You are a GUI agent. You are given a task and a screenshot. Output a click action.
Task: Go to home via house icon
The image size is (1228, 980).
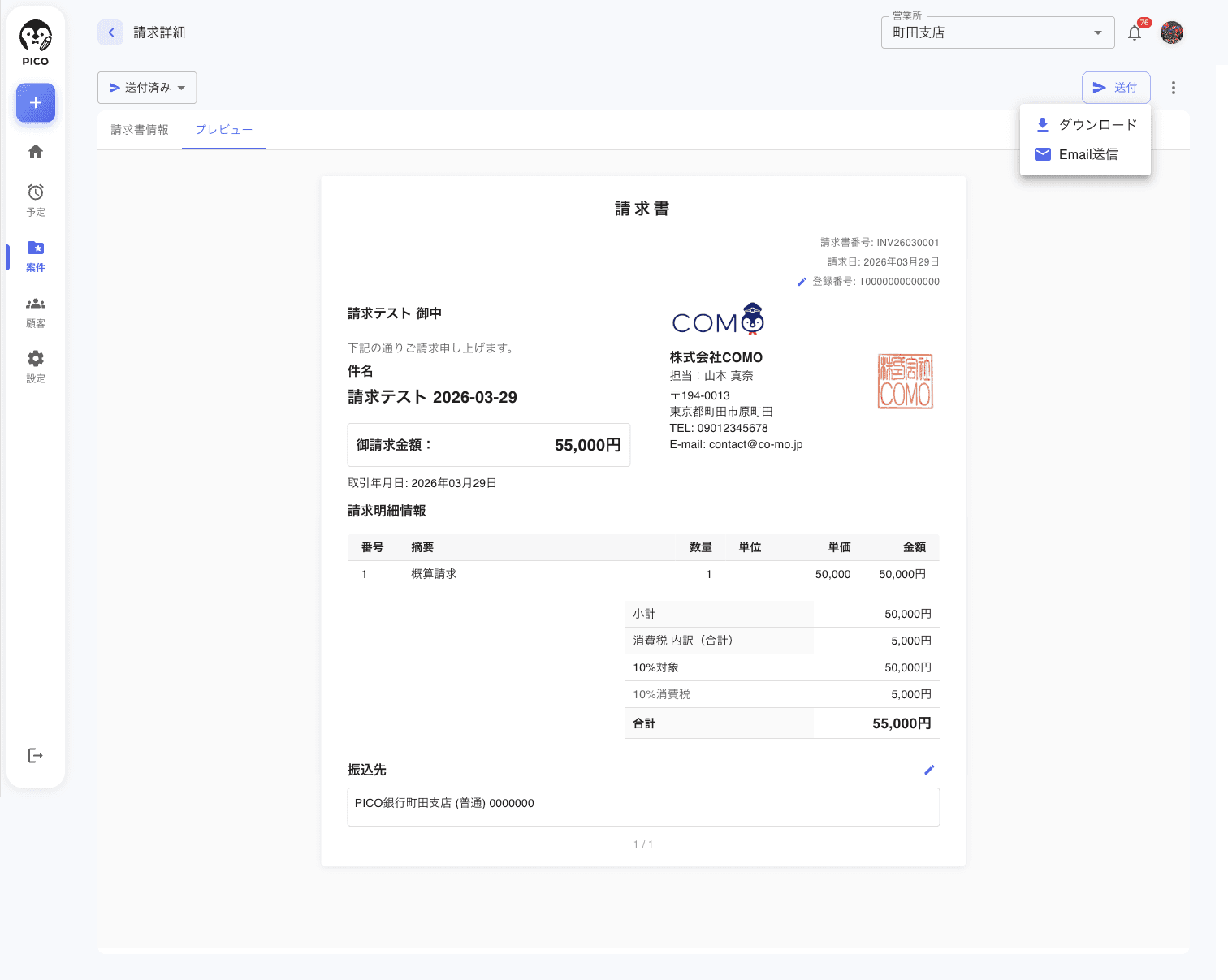point(36,152)
